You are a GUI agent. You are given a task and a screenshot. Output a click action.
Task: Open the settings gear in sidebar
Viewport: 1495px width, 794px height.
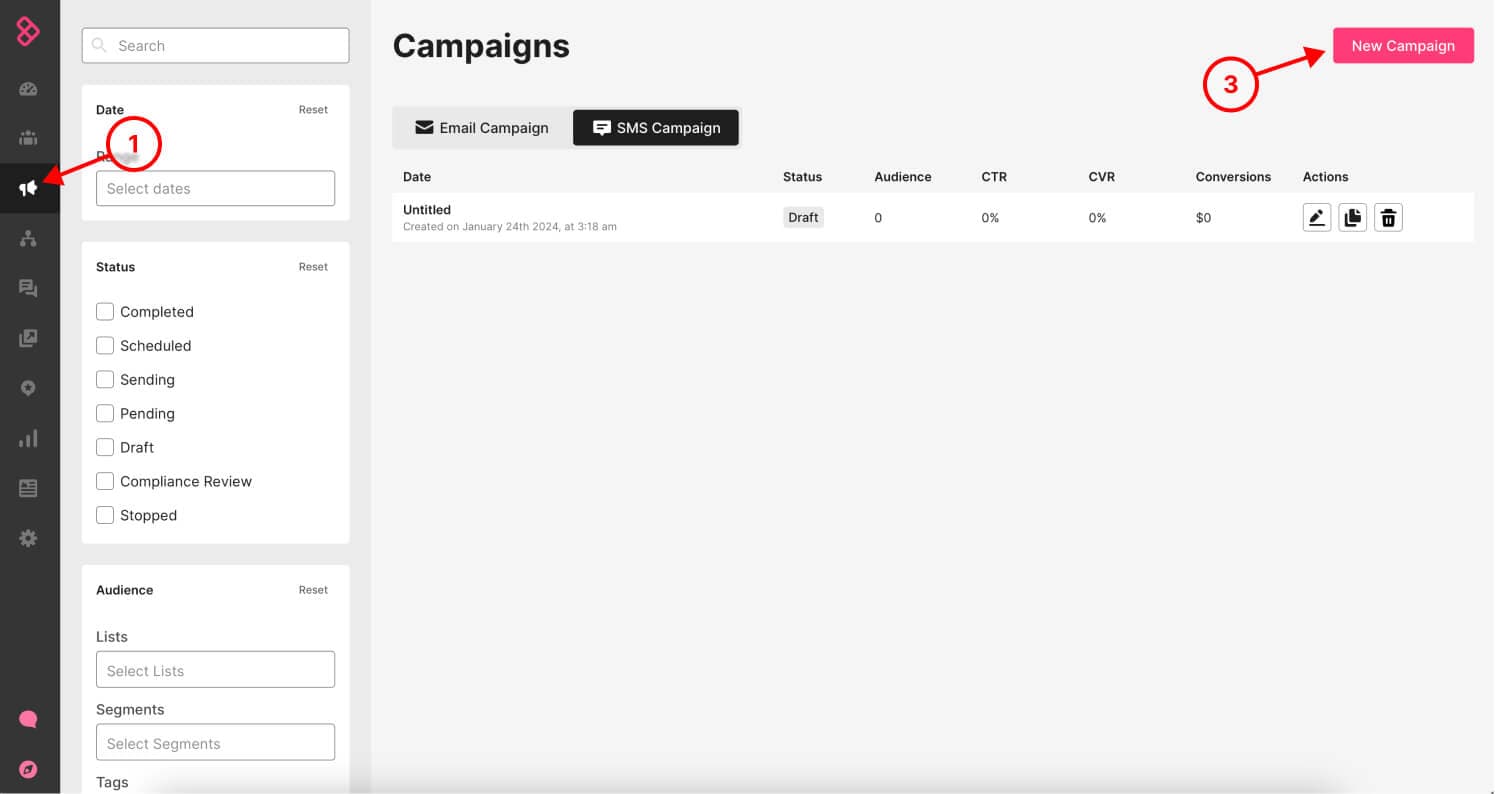(28, 538)
